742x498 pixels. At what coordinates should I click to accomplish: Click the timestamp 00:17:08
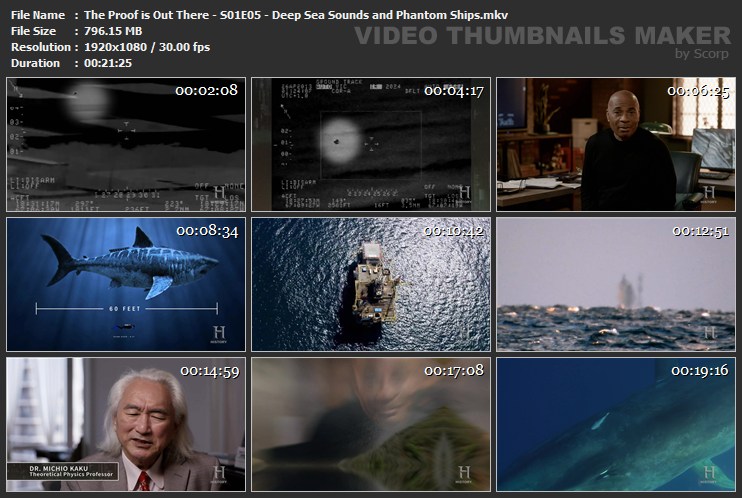[454, 370]
